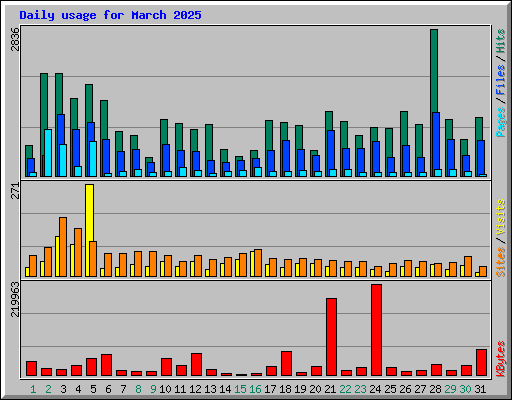Click the red "KBytes" legend label

(501, 359)
